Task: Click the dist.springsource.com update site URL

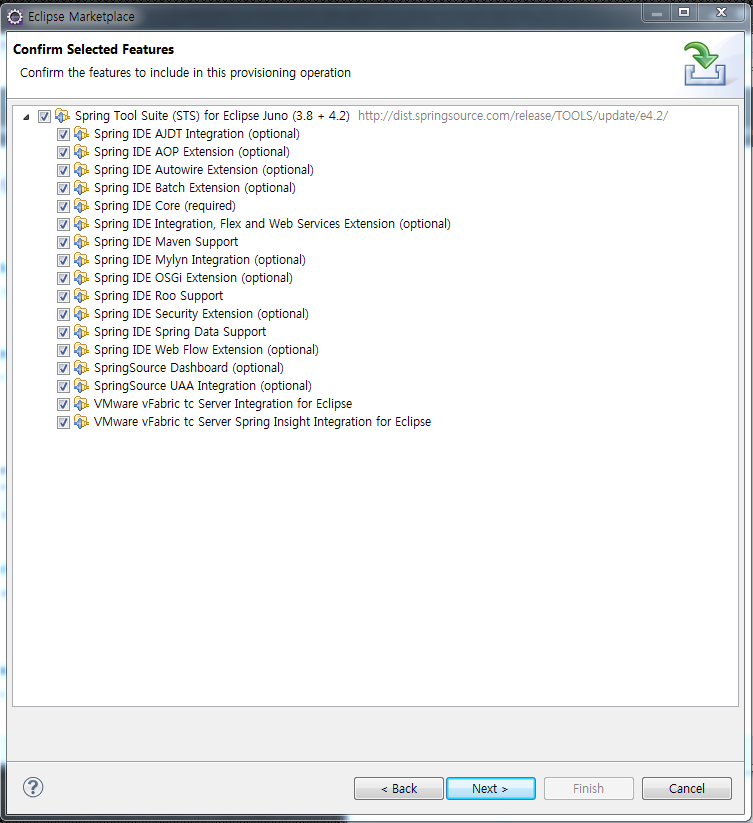Action: tap(513, 115)
